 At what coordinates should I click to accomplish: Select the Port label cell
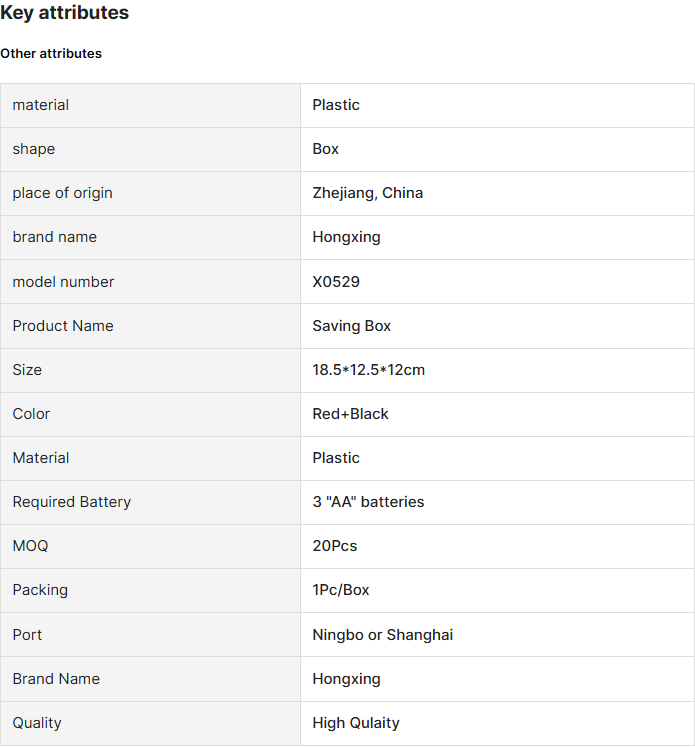coord(151,635)
